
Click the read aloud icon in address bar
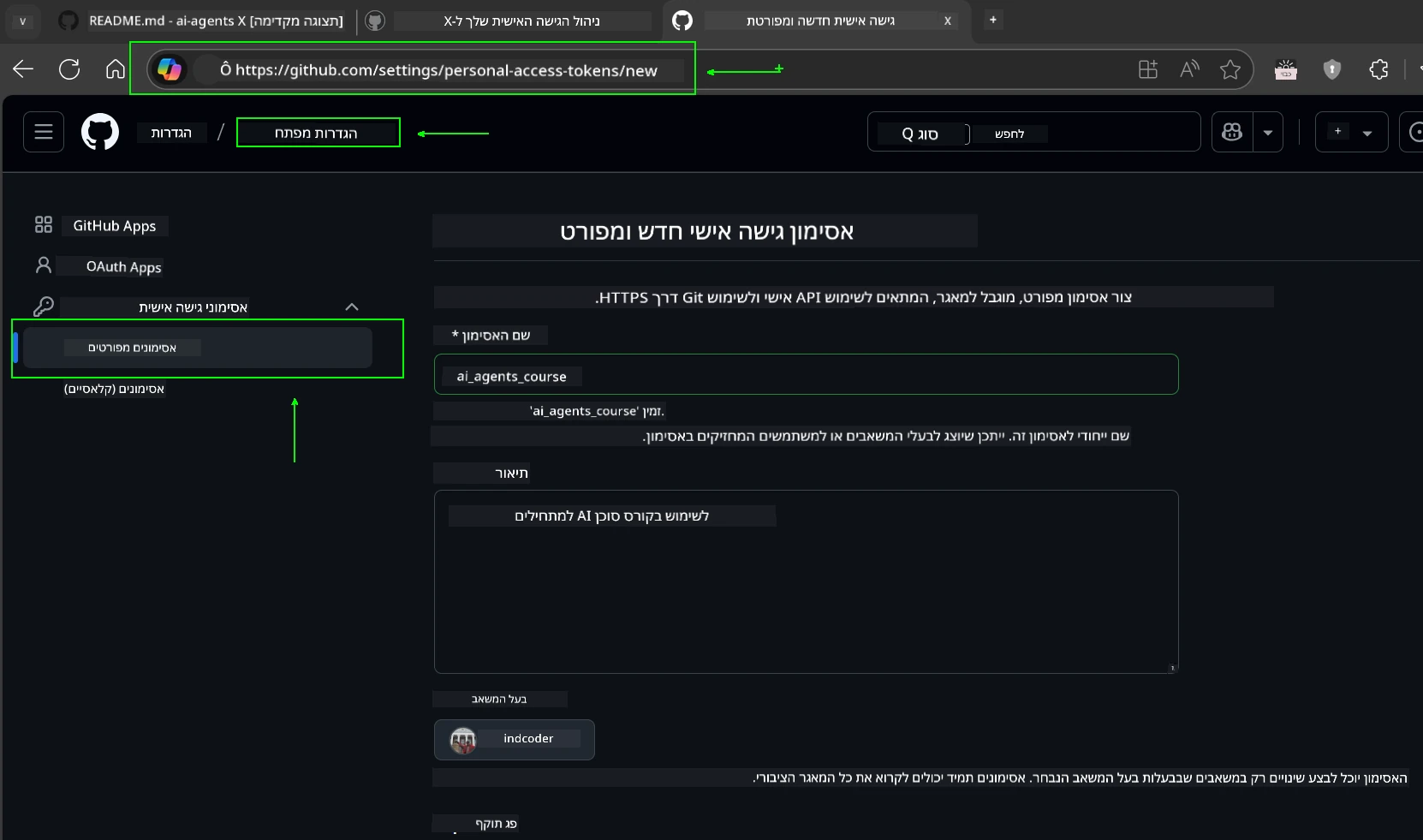point(1189,69)
